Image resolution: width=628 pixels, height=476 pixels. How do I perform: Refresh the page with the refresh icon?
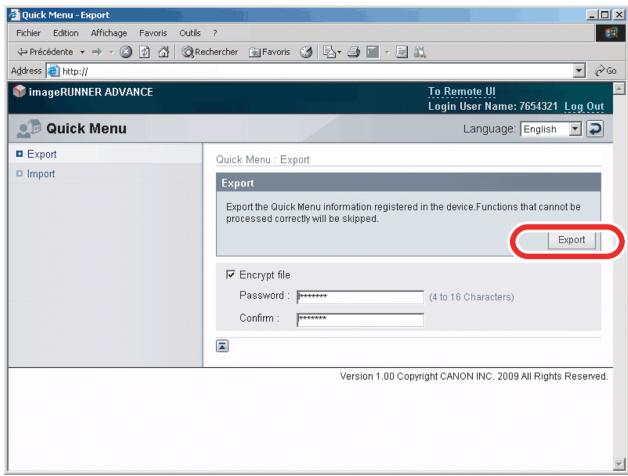point(145,52)
